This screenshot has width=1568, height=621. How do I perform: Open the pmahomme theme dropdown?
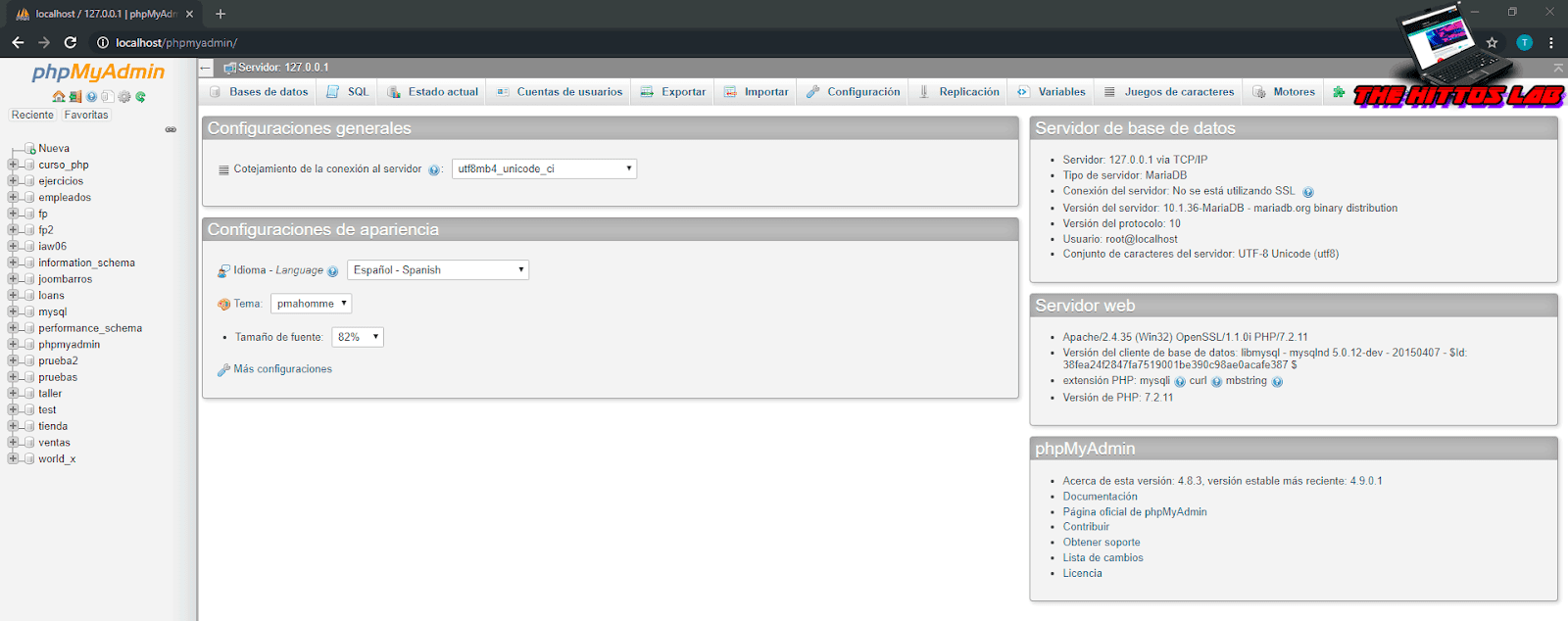[311, 304]
